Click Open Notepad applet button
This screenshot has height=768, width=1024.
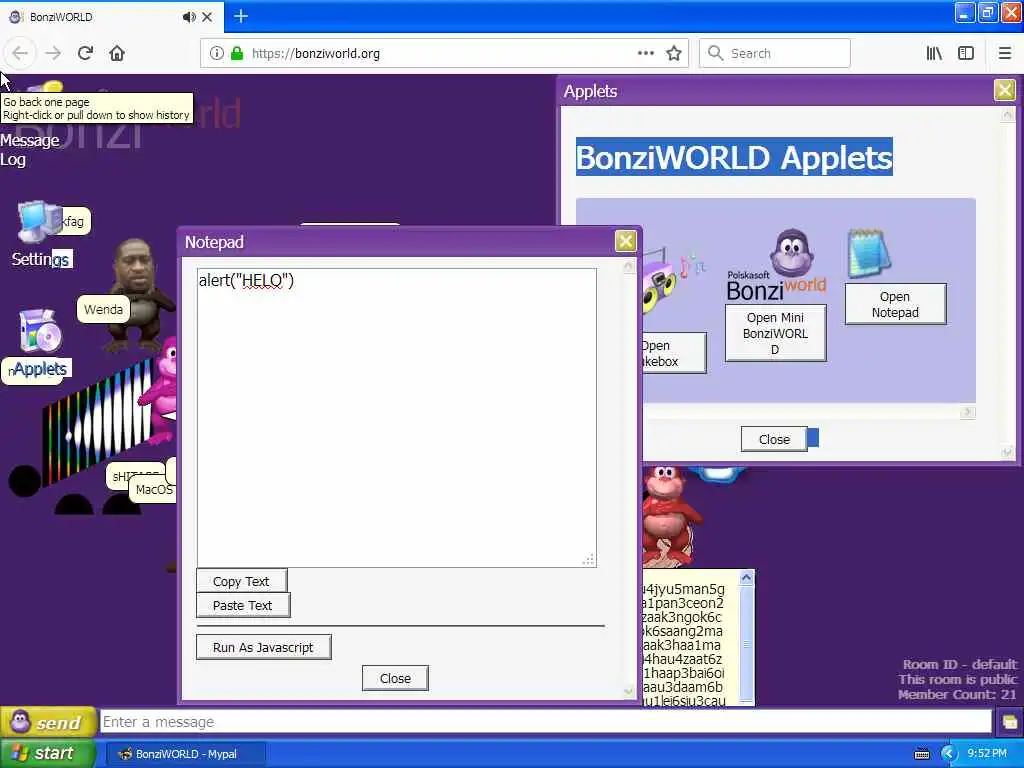(895, 304)
